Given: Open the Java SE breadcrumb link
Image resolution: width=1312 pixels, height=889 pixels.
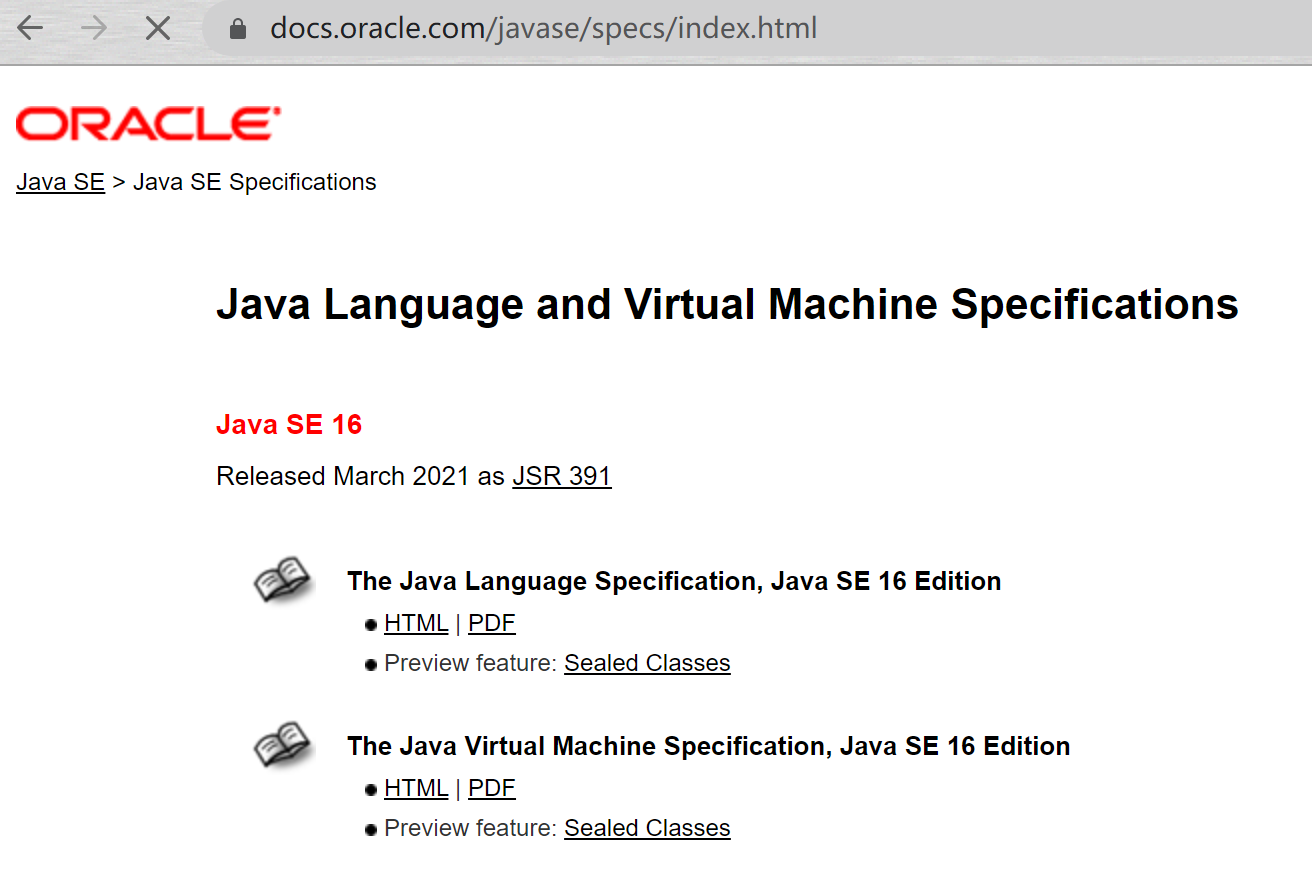Looking at the screenshot, I should click(60, 182).
